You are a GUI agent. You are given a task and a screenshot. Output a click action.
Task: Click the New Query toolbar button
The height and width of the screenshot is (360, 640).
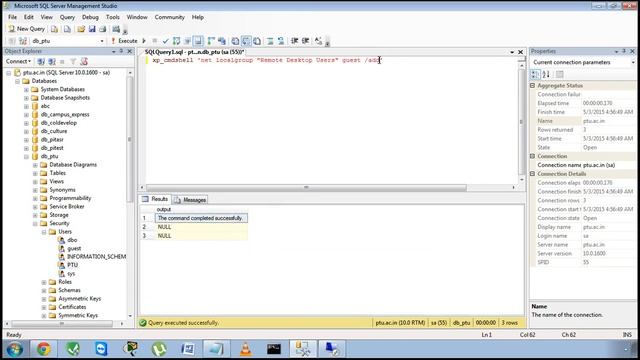(x=27, y=29)
